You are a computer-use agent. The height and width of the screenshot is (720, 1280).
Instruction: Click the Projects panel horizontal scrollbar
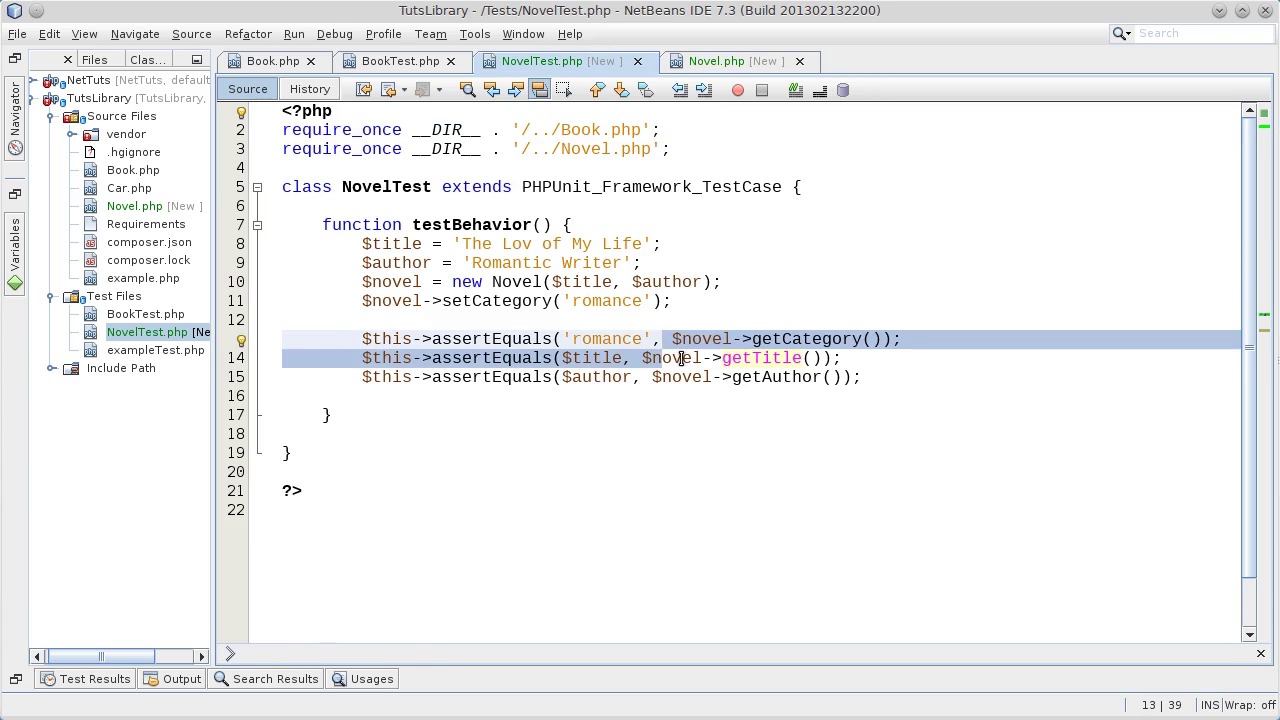(x=100, y=656)
